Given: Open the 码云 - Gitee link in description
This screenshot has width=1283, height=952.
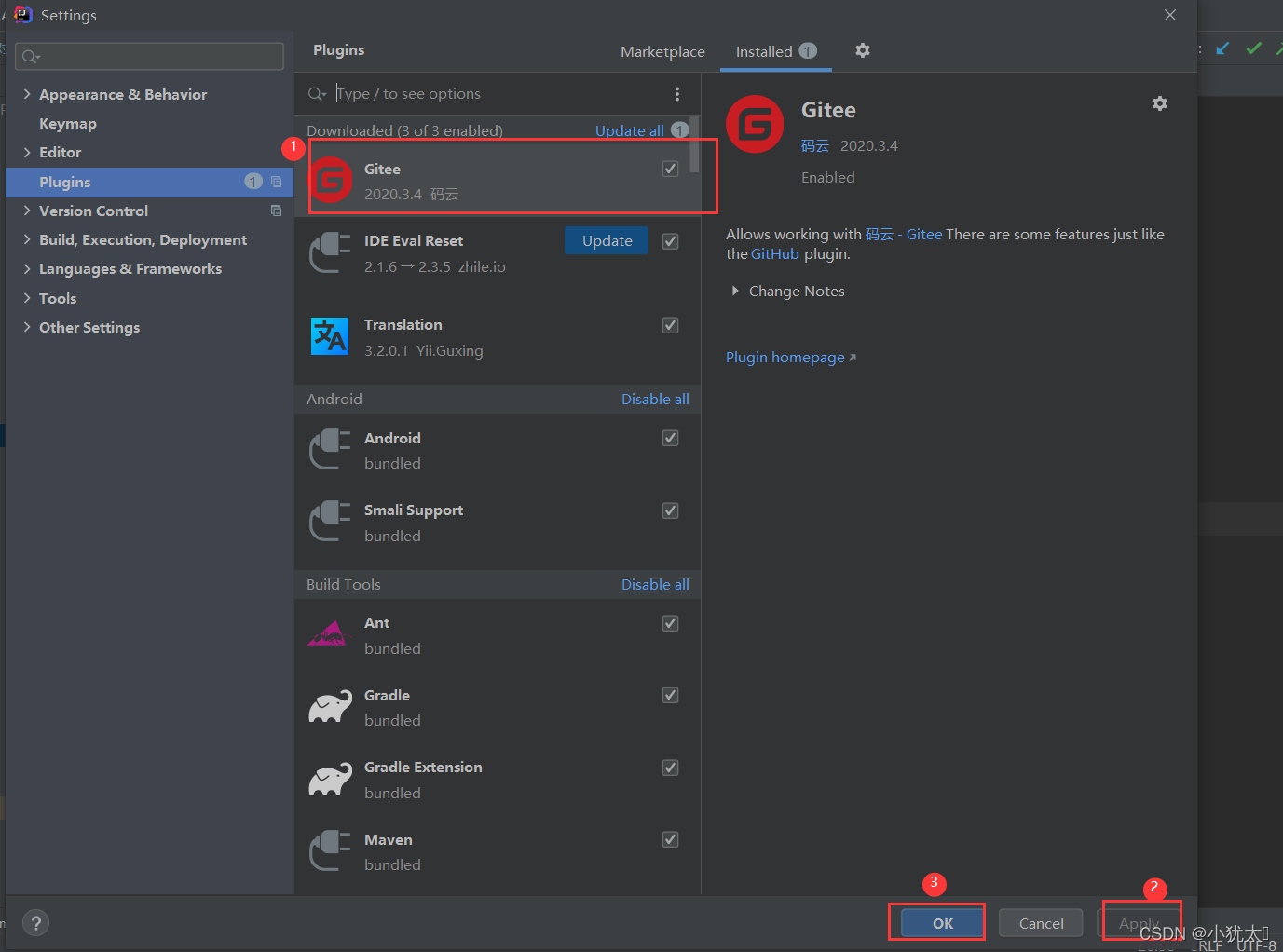Looking at the screenshot, I should [x=904, y=234].
